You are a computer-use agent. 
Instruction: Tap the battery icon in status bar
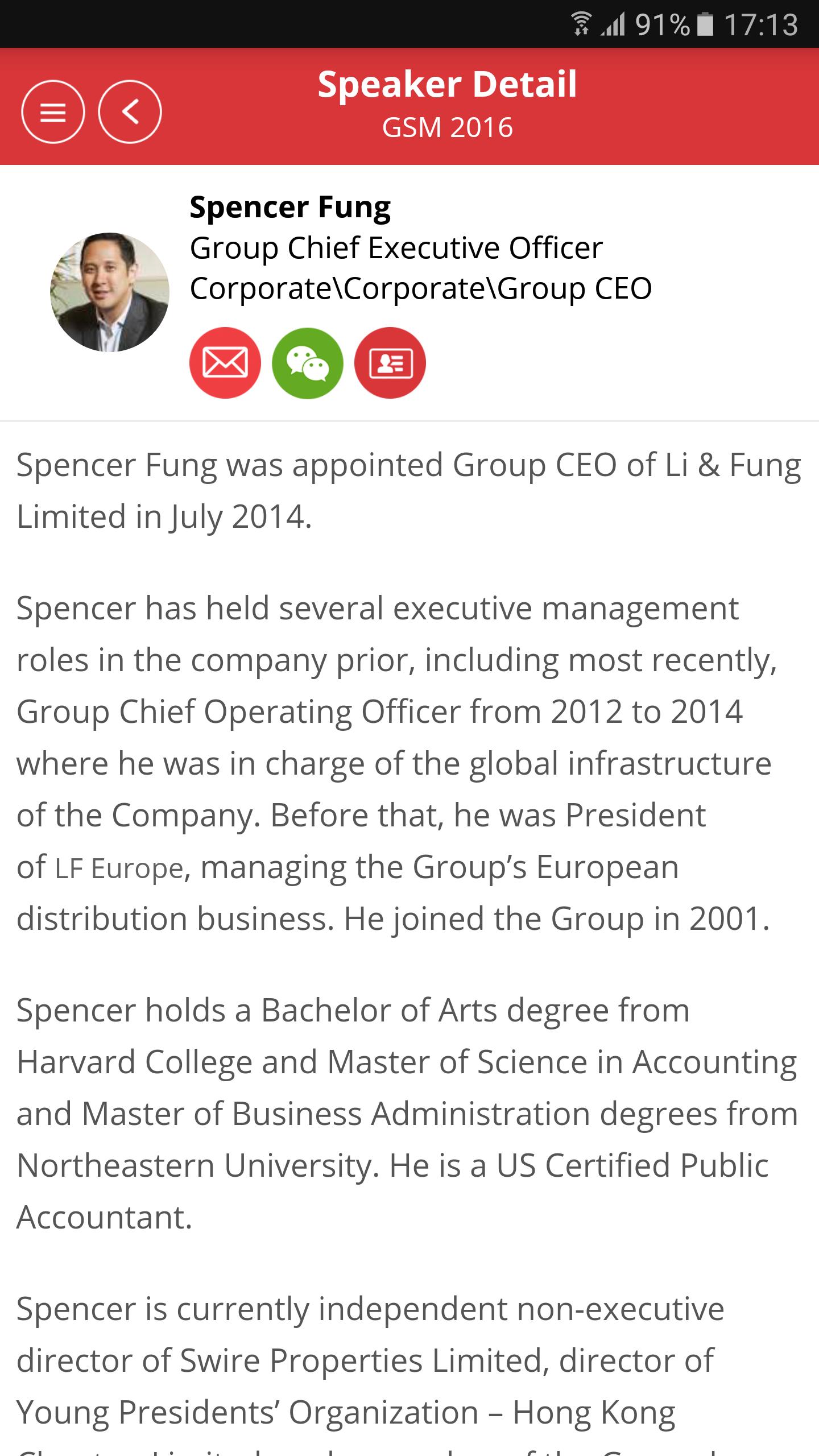coord(705,24)
